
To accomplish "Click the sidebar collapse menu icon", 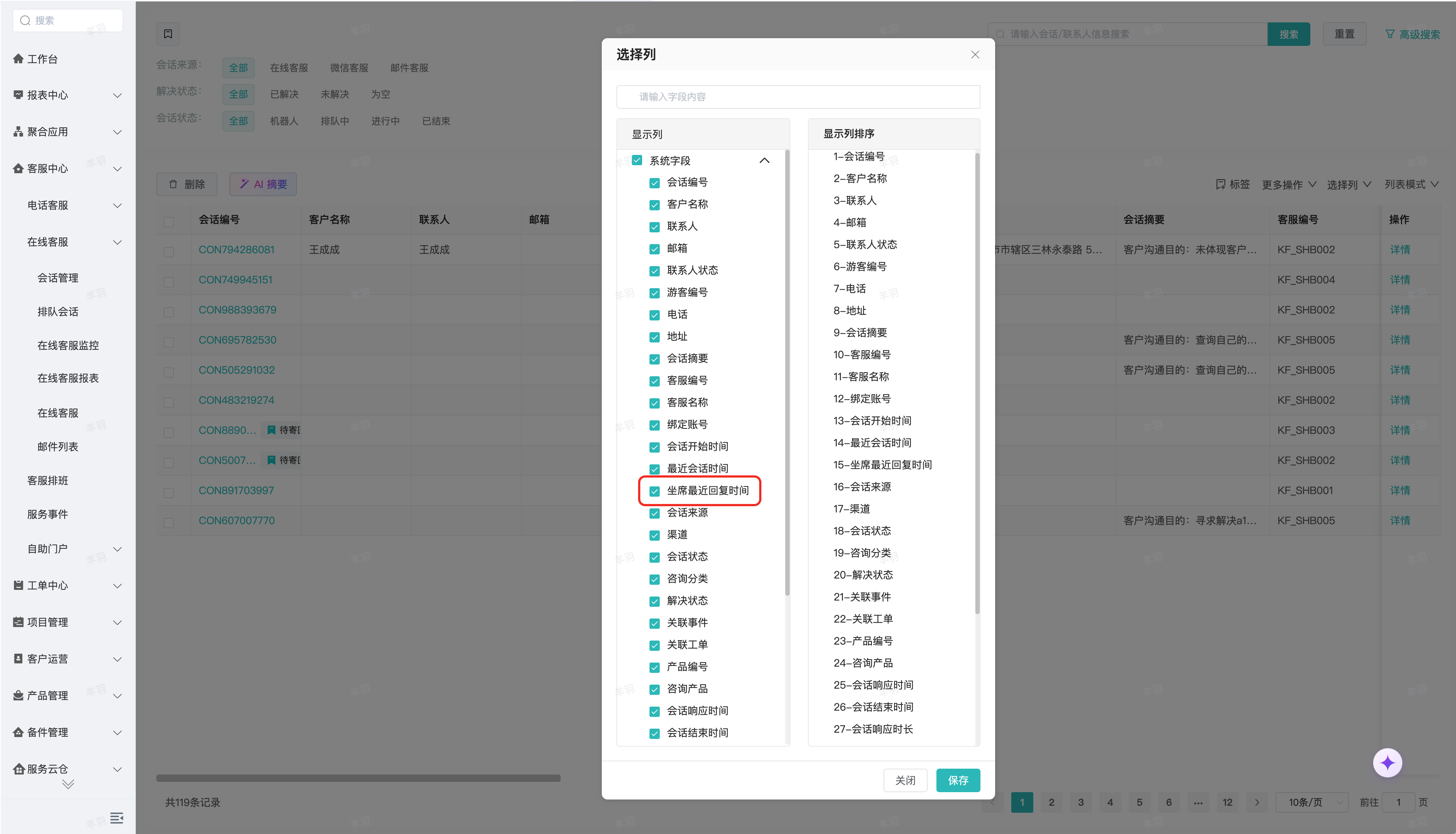I will coord(117,818).
